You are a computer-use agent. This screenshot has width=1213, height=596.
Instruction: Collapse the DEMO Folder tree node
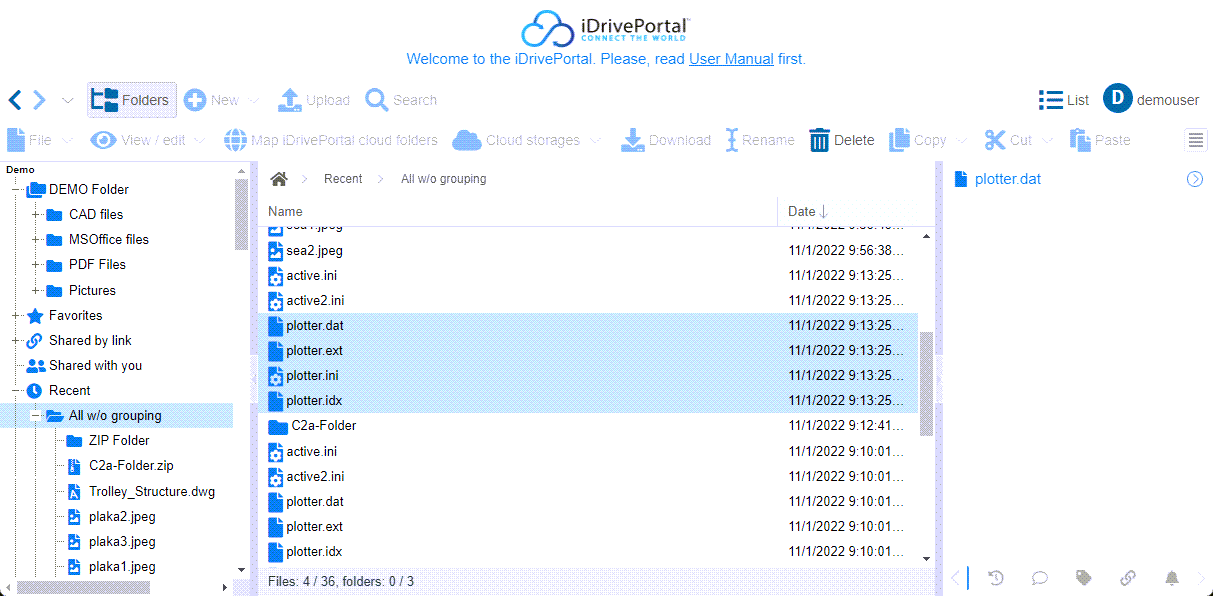coord(17,189)
